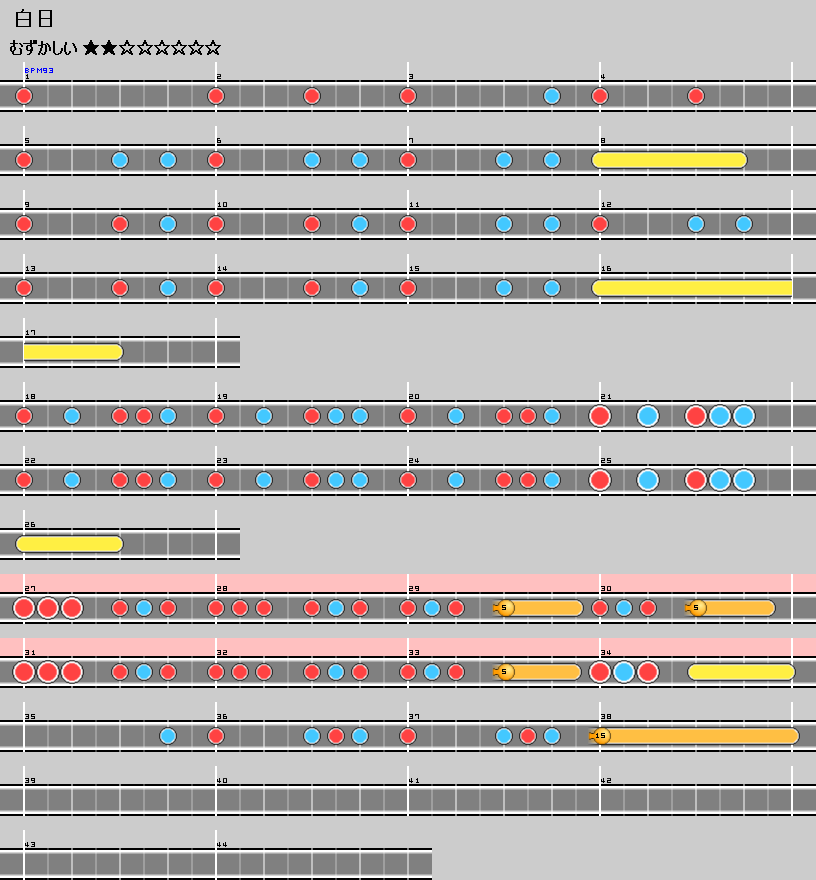The width and height of the screenshot is (816, 880).
Task: Select the yellow drumroll bar in measure 8
Action: 669,160
